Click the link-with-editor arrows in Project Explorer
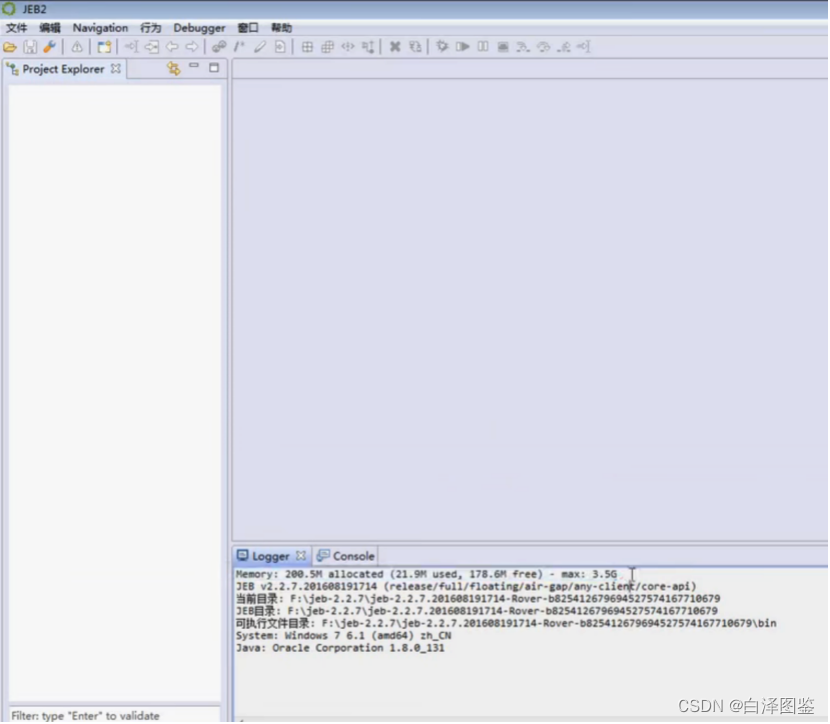Screen dimensions: 830x724 [x=174, y=68]
